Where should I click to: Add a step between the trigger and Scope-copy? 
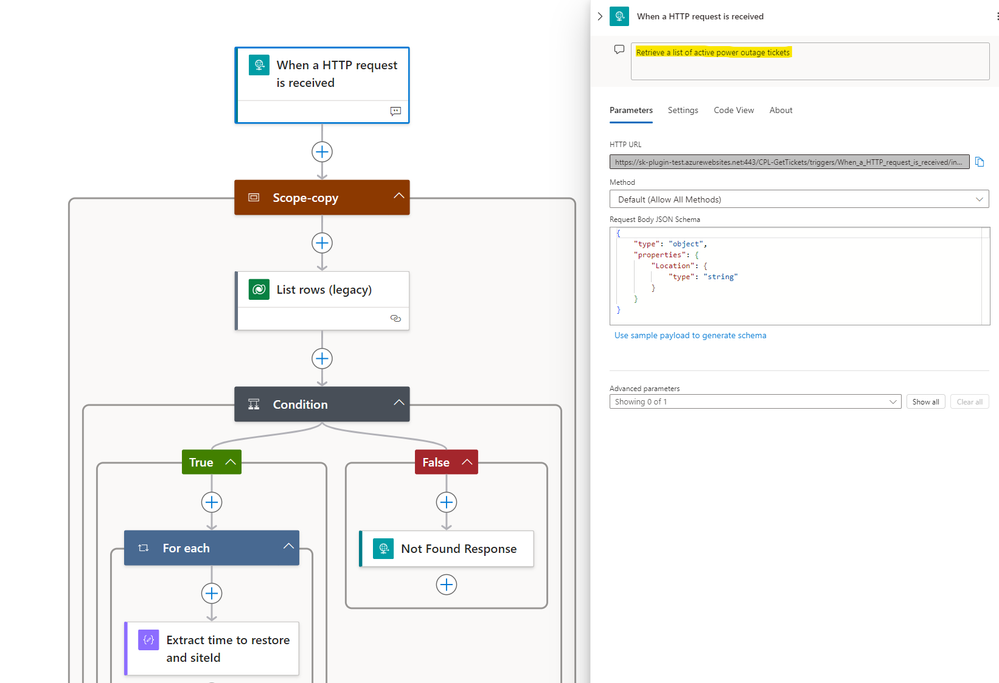[x=322, y=152]
